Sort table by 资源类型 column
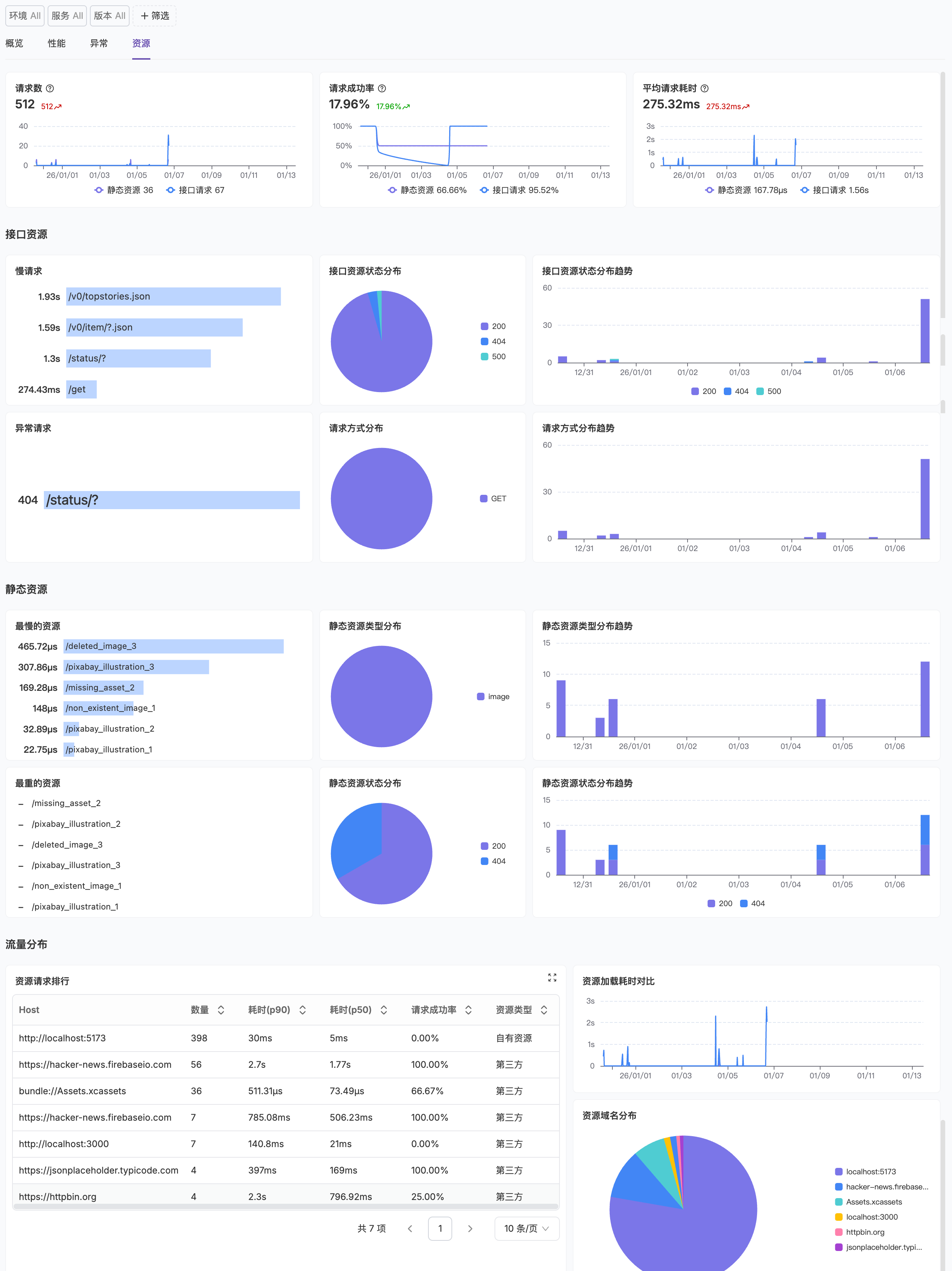Viewport: 952px width, 1271px height. point(544,1010)
